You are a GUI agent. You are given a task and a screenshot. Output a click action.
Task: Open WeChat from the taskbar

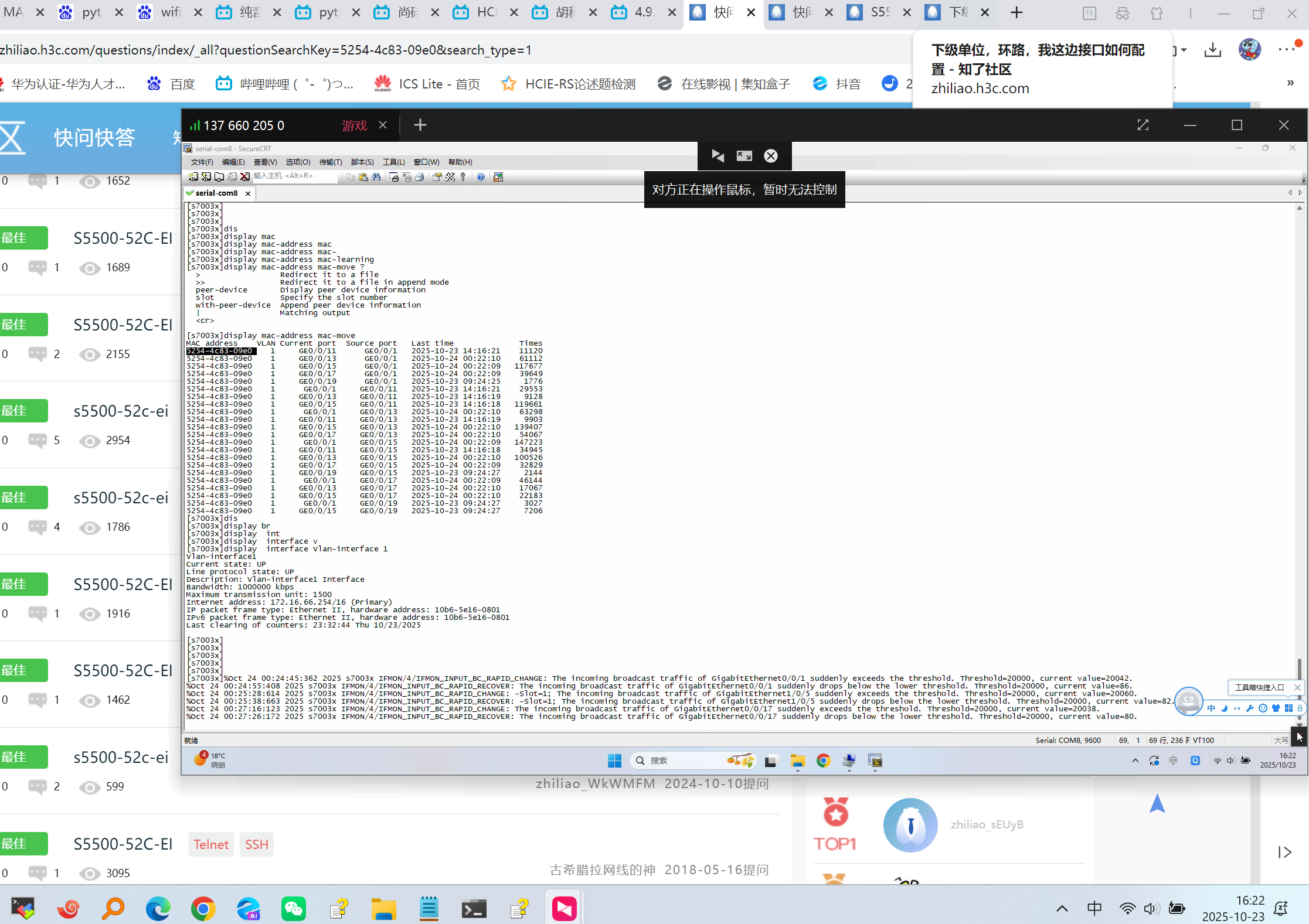click(294, 909)
